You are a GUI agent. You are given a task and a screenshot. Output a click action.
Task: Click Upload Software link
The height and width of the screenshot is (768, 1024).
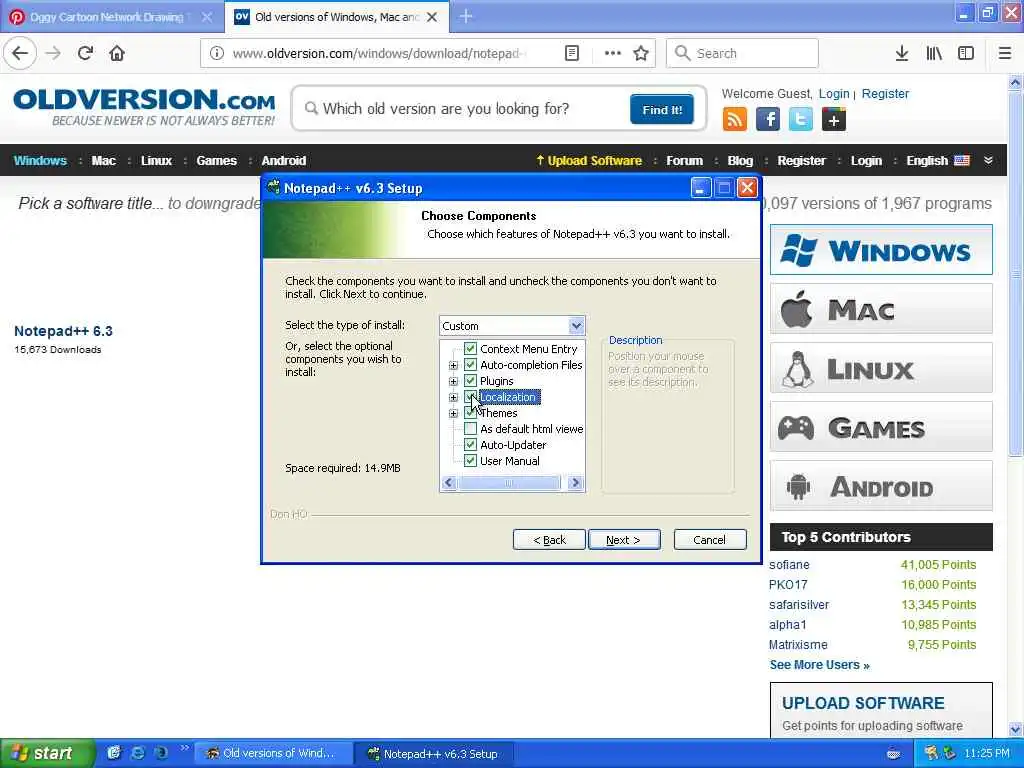[588, 160]
